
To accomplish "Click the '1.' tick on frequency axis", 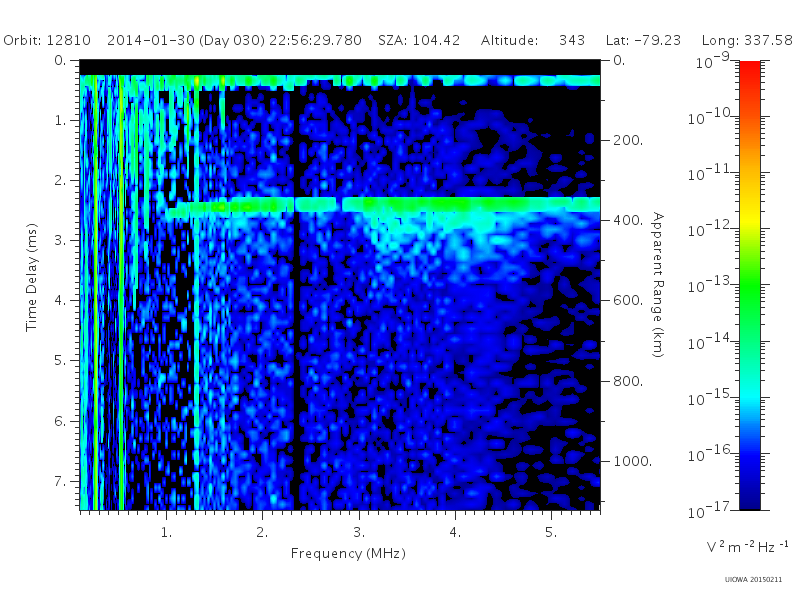I will 166,532.
